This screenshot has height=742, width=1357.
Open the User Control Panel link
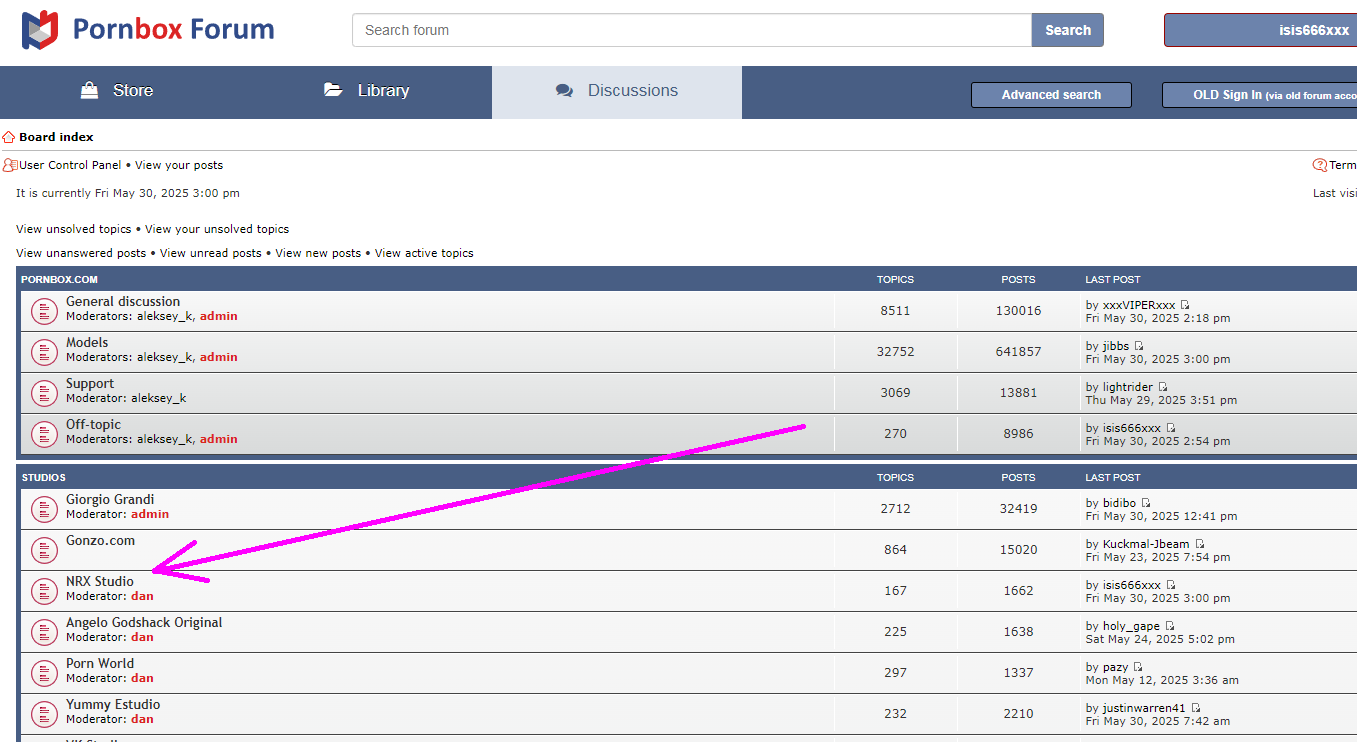(70, 165)
